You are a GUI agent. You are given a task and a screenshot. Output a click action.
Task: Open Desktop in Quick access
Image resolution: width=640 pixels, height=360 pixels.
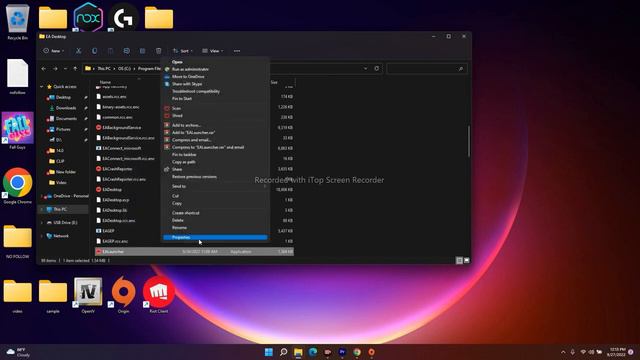point(63,97)
